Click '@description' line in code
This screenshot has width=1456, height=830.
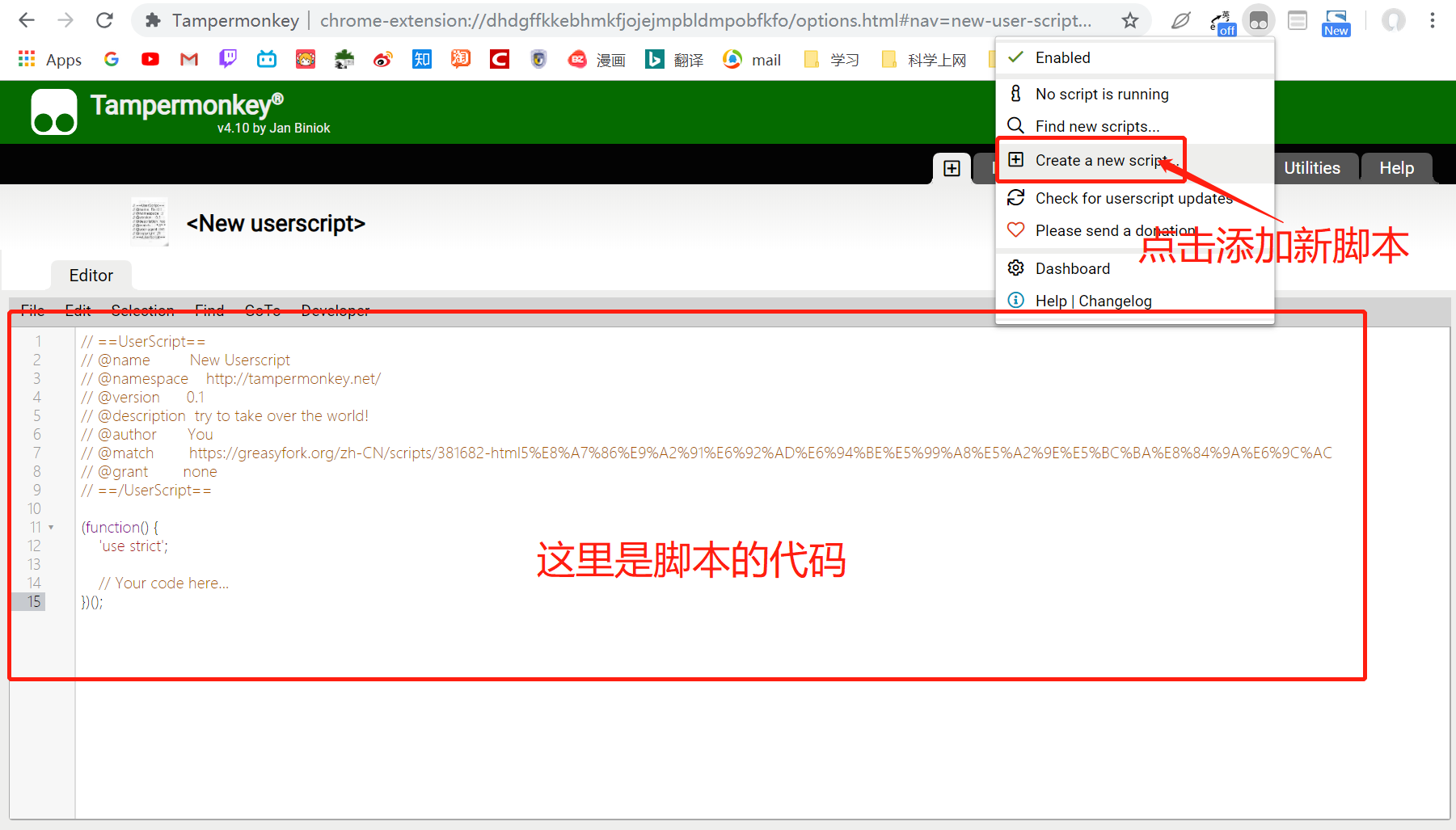click(225, 415)
